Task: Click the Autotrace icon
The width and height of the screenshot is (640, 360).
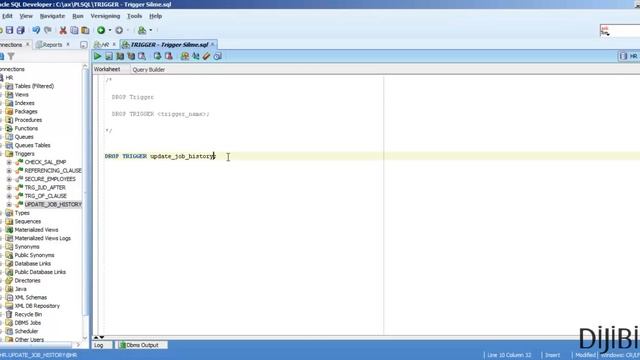Action: tap(120, 56)
